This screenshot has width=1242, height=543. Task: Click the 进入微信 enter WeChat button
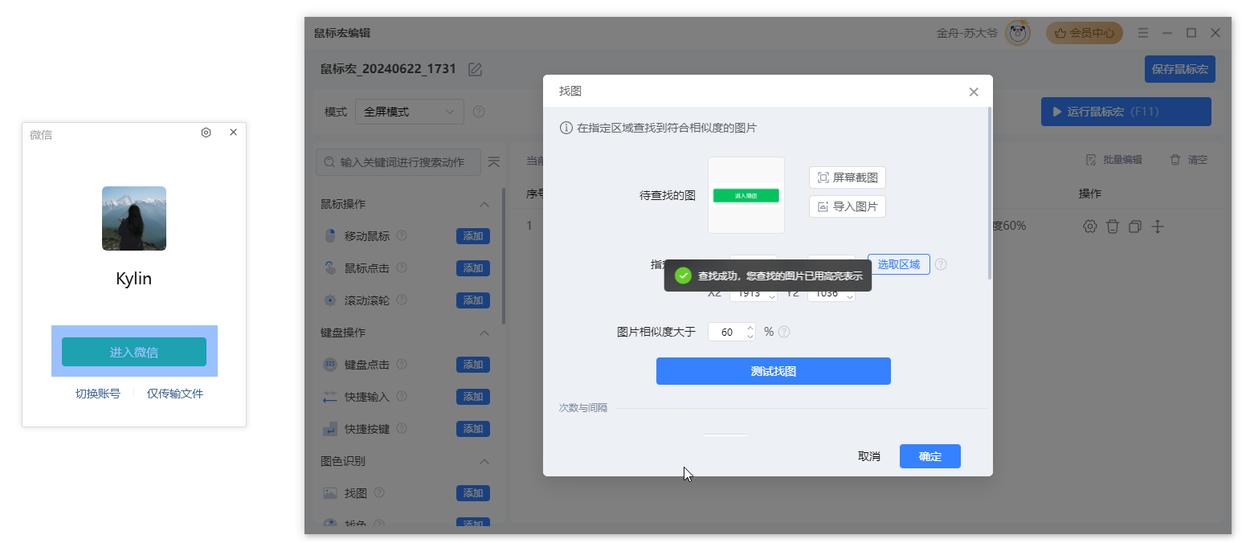pos(134,352)
